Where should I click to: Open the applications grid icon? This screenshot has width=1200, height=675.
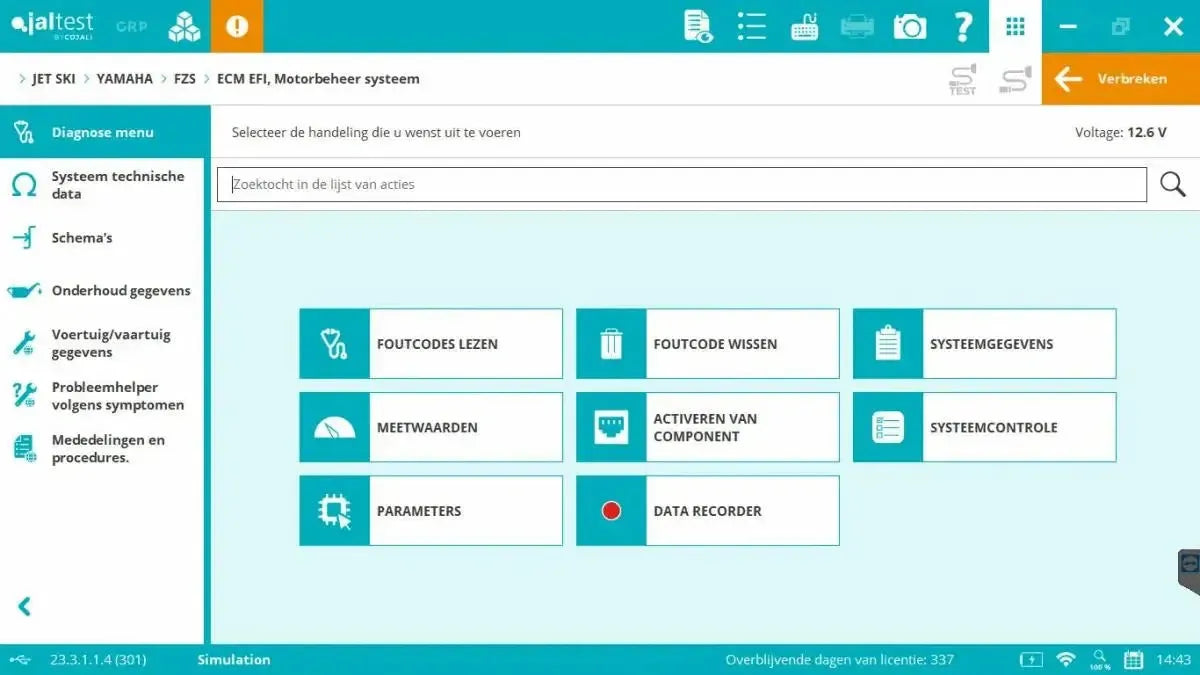[x=1015, y=26]
